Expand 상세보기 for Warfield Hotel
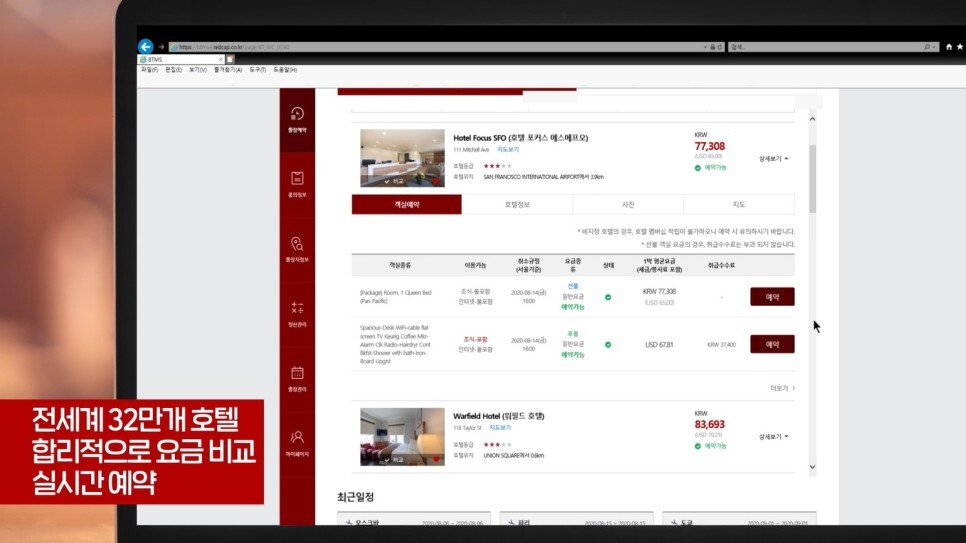The image size is (966, 543). point(773,437)
